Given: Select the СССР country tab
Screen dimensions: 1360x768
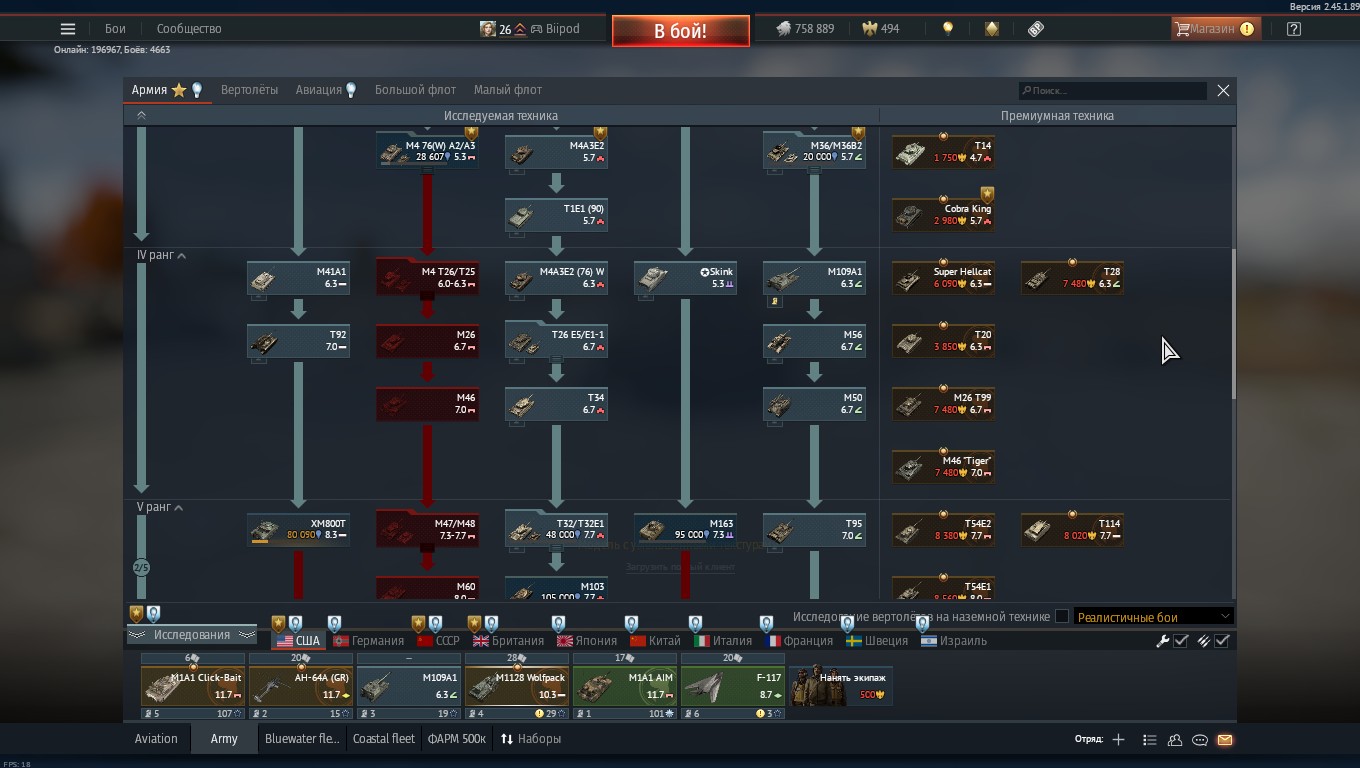Looking at the screenshot, I should coord(439,641).
